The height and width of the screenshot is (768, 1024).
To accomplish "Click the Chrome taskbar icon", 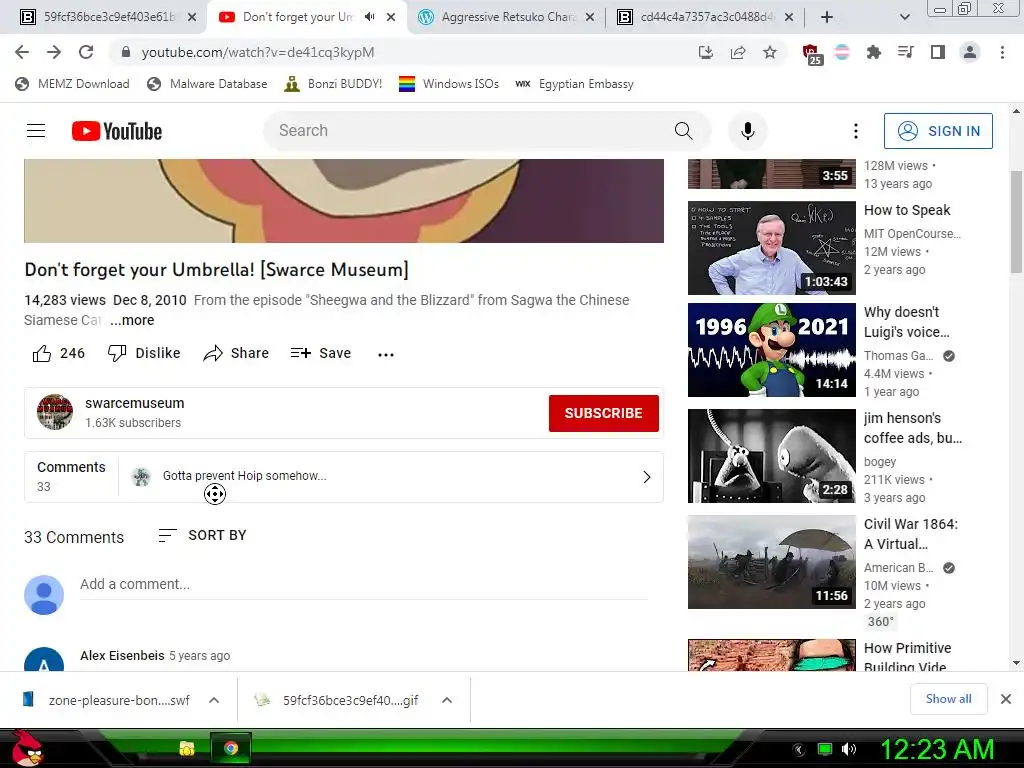I will 231,748.
